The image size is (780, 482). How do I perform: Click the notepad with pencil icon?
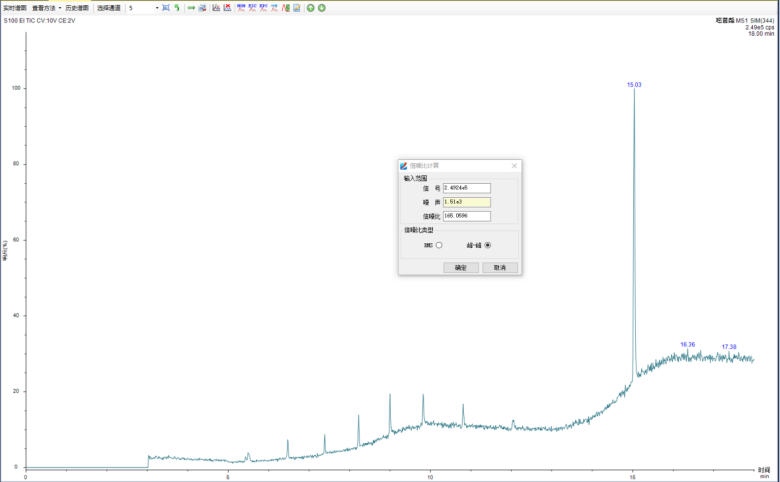click(x=296, y=7)
